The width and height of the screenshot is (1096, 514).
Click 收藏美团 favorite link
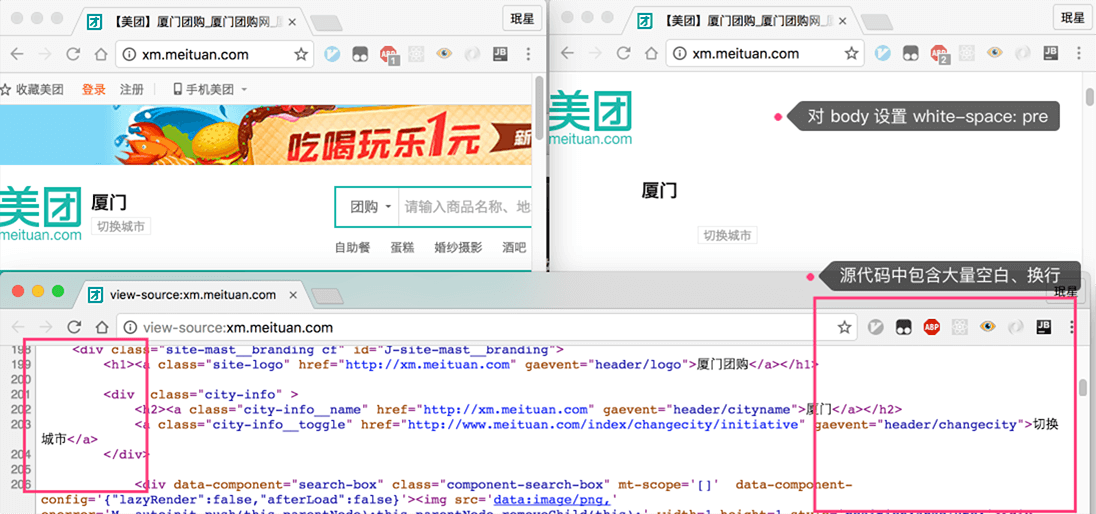33,90
